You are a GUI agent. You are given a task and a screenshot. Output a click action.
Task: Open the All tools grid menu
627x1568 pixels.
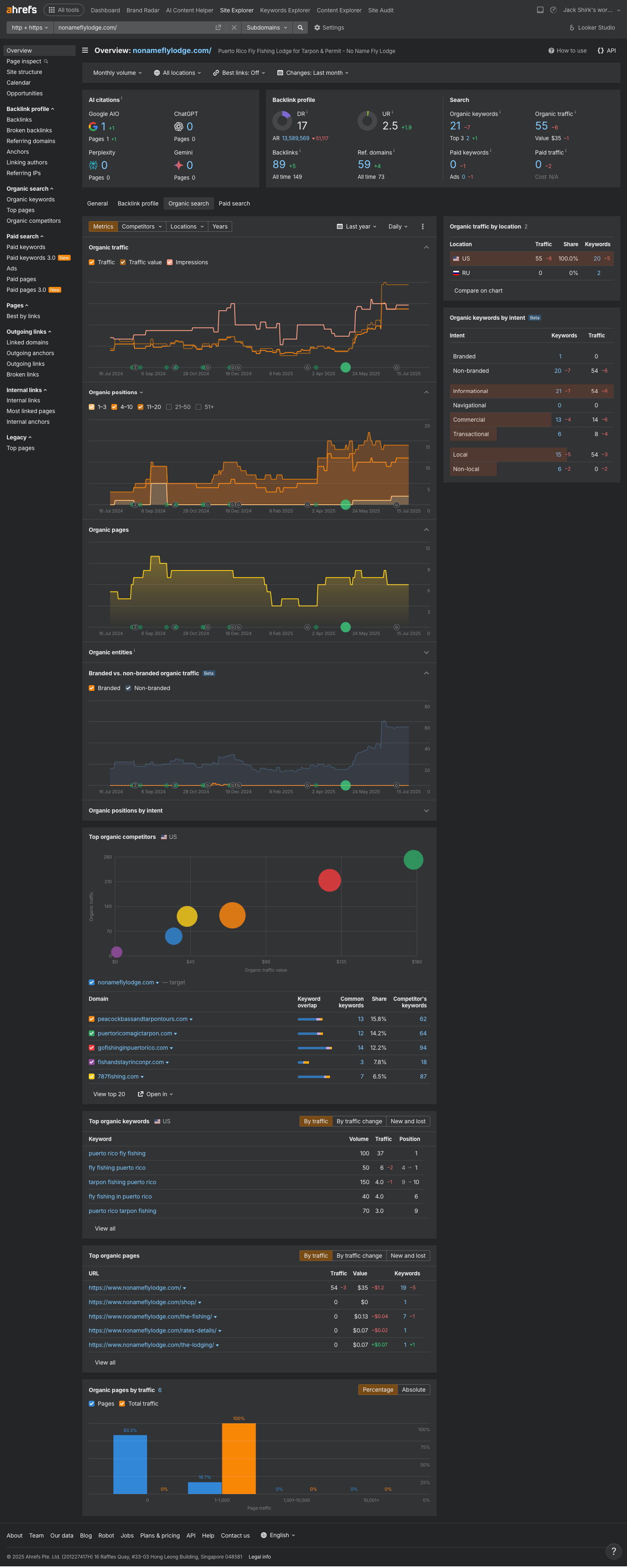pyautogui.click(x=64, y=10)
